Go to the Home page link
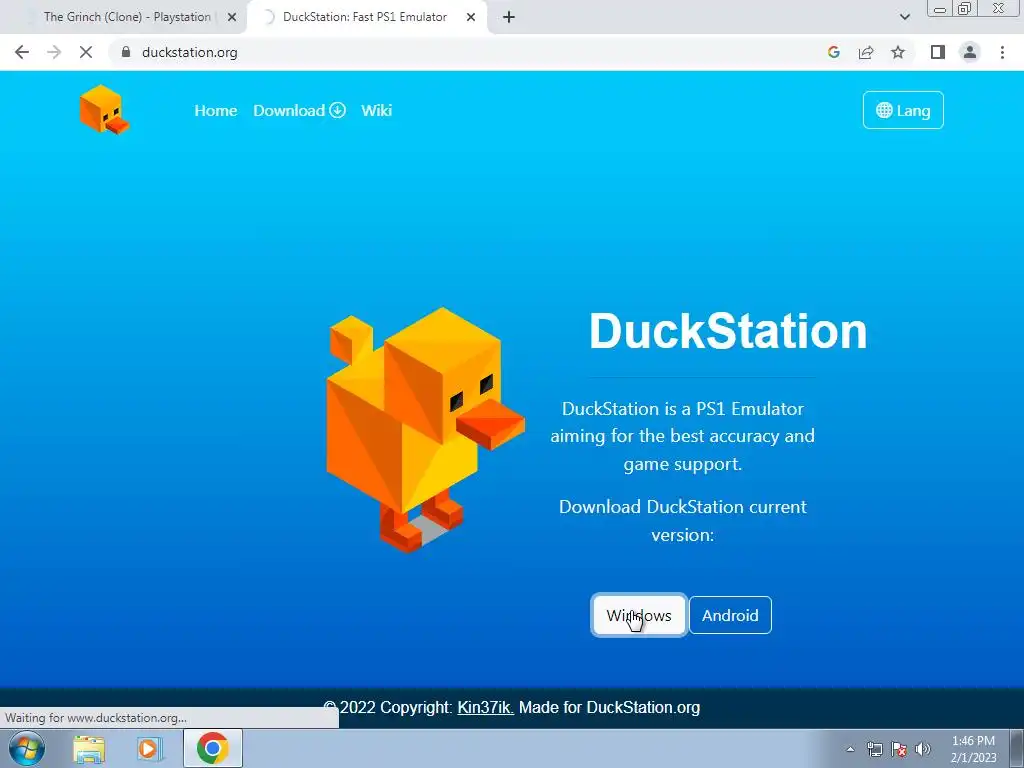The image size is (1024, 768). 216,110
